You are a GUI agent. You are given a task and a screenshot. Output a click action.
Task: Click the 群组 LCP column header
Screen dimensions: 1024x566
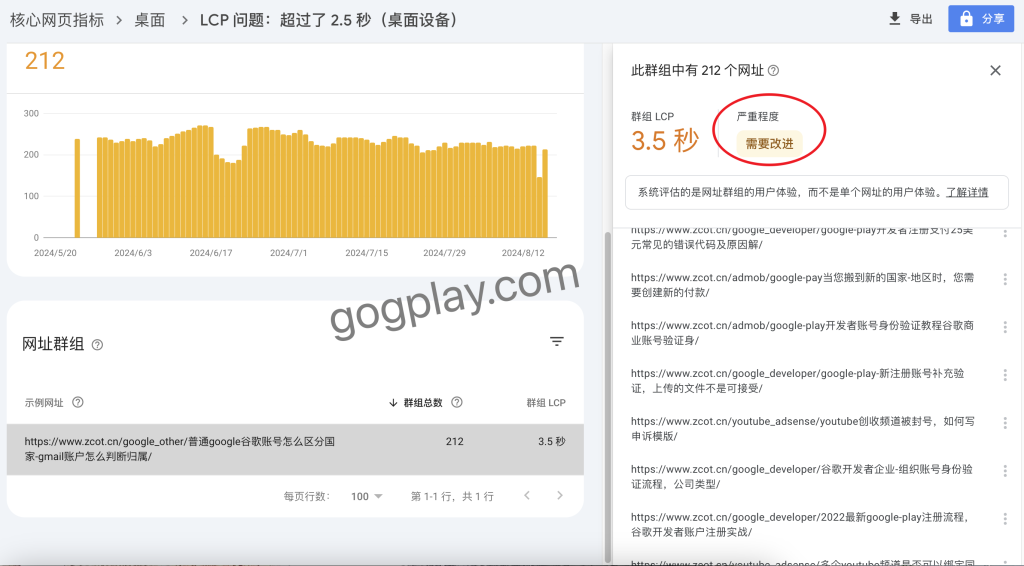(x=546, y=403)
